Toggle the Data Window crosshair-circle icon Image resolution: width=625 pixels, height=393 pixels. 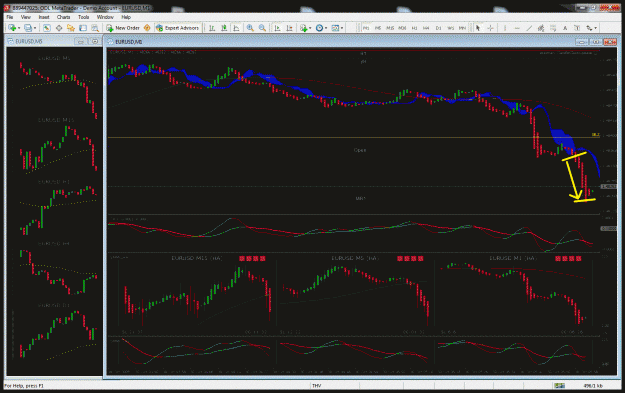(x=59, y=28)
